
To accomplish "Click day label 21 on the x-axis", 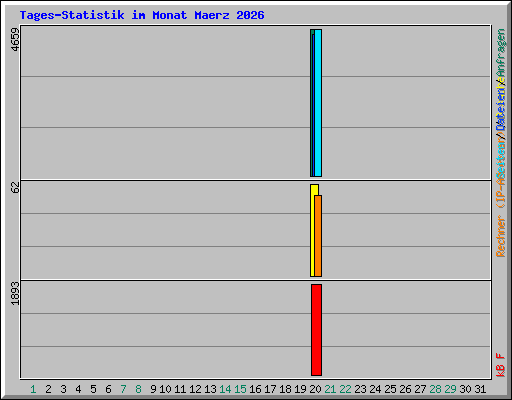I will click(x=330, y=389).
